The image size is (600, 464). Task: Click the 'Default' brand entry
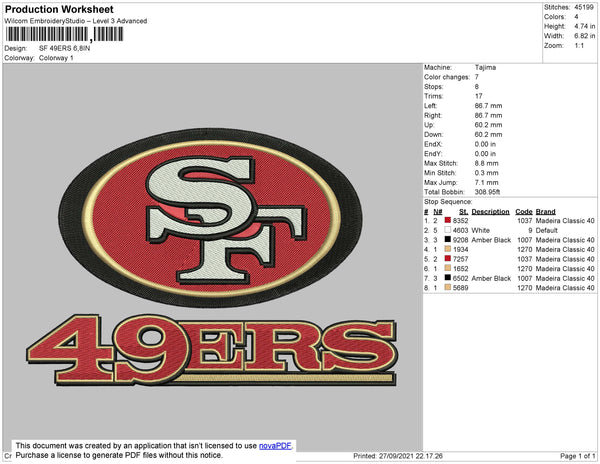546,230
